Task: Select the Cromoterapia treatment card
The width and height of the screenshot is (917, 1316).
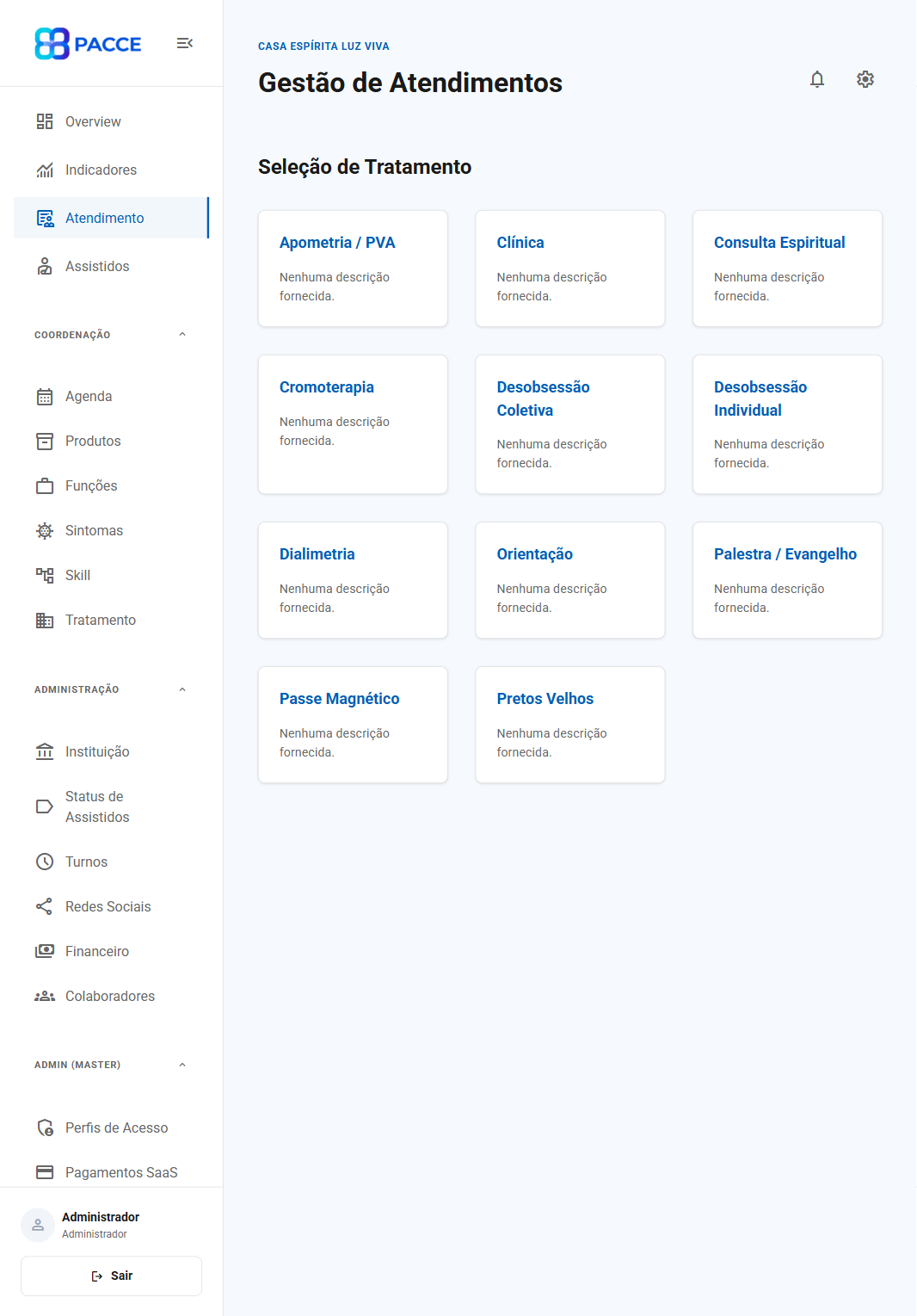Action: pyautogui.click(x=353, y=424)
